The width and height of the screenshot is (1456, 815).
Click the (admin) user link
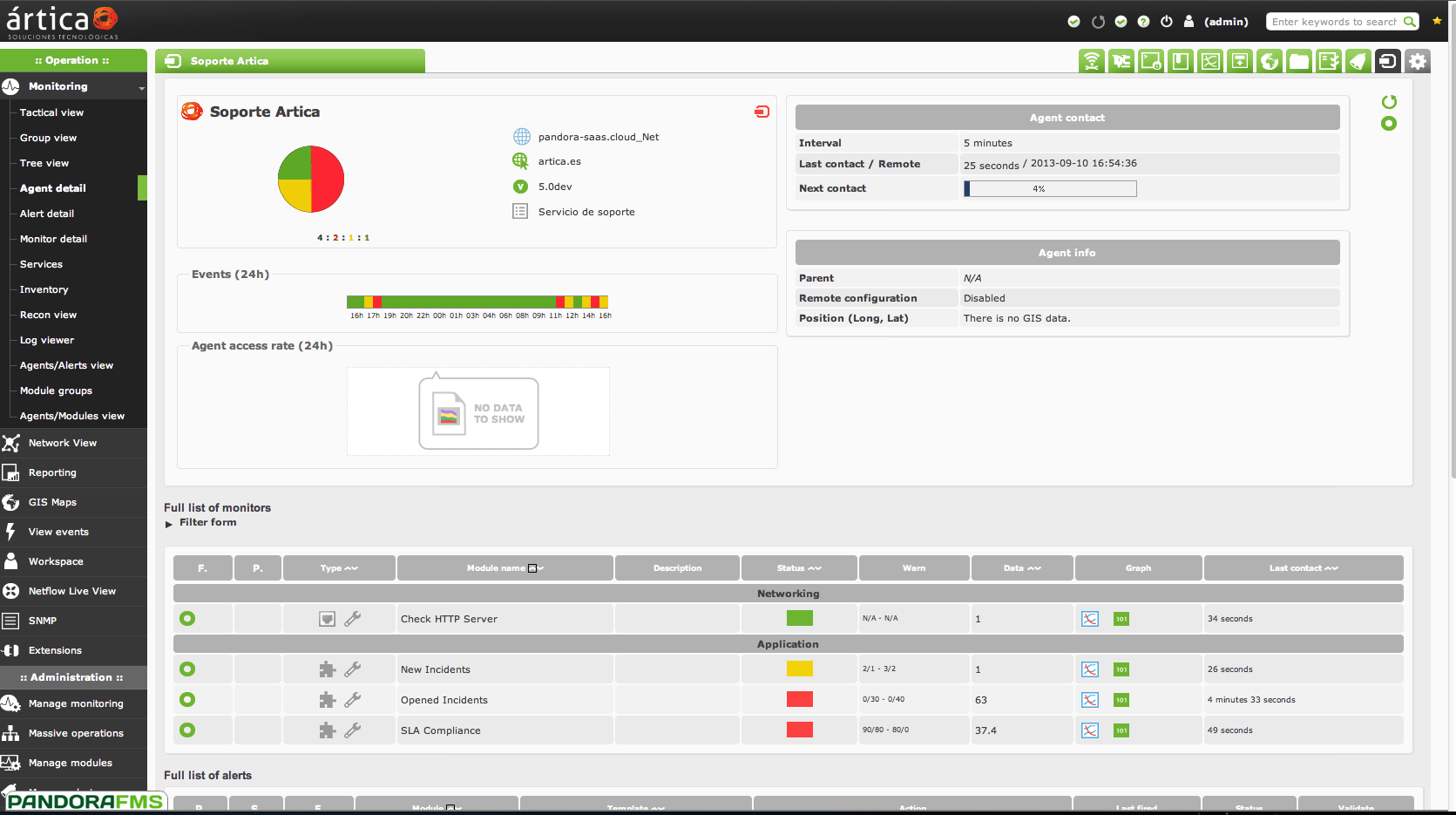point(1226,22)
